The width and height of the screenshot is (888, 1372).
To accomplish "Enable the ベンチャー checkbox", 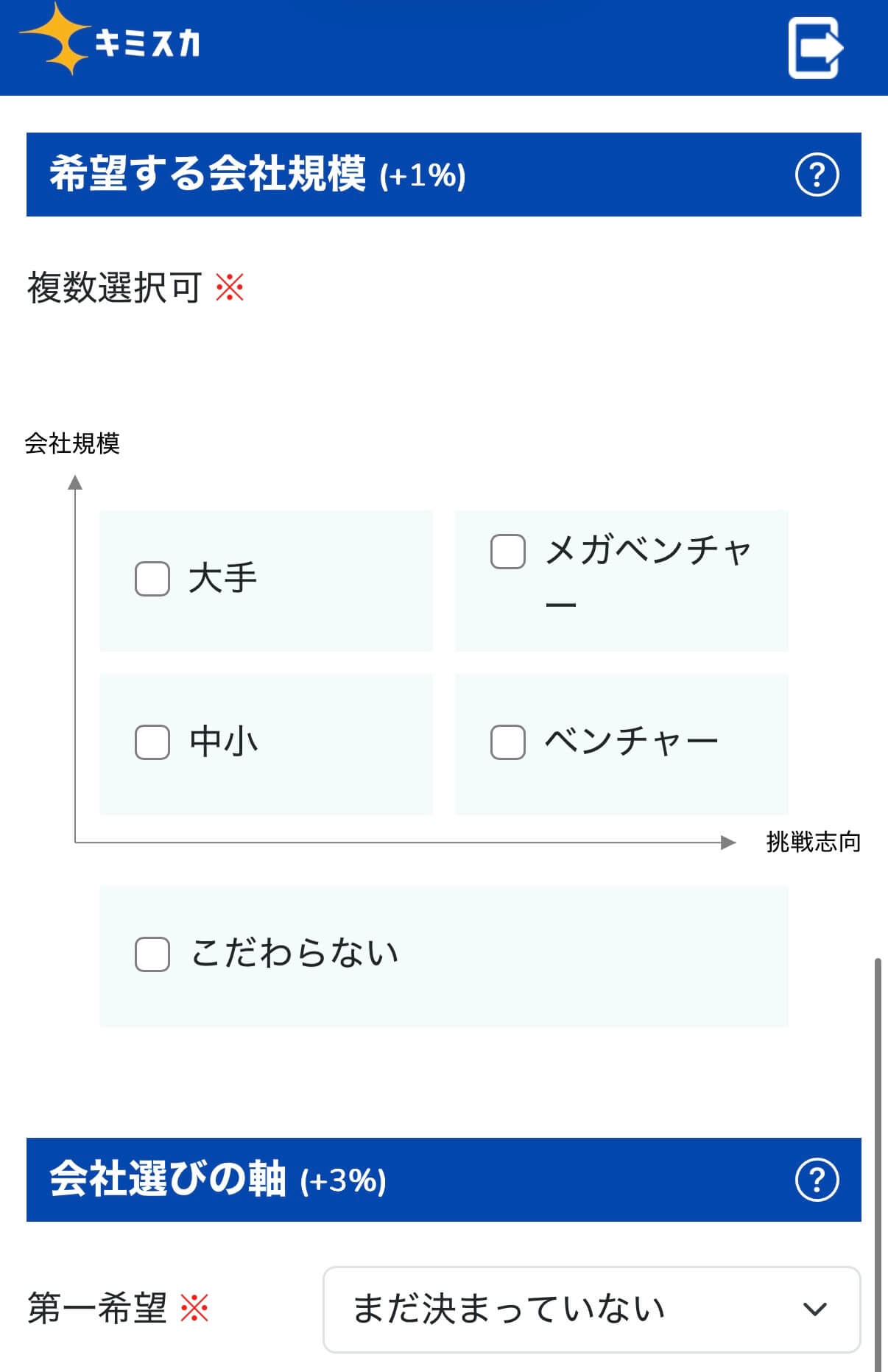I will pyautogui.click(x=508, y=742).
